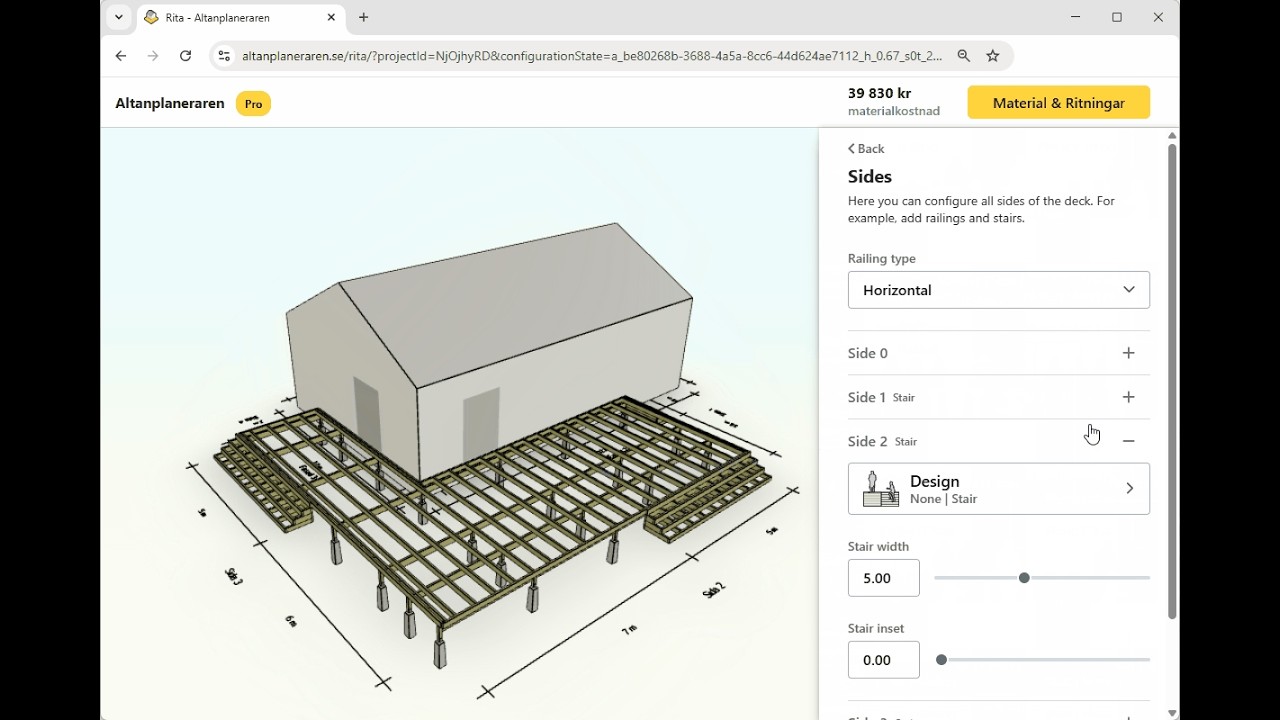The height and width of the screenshot is (720, 1280).
Task: Click the Sides heading
Action: 870,176
